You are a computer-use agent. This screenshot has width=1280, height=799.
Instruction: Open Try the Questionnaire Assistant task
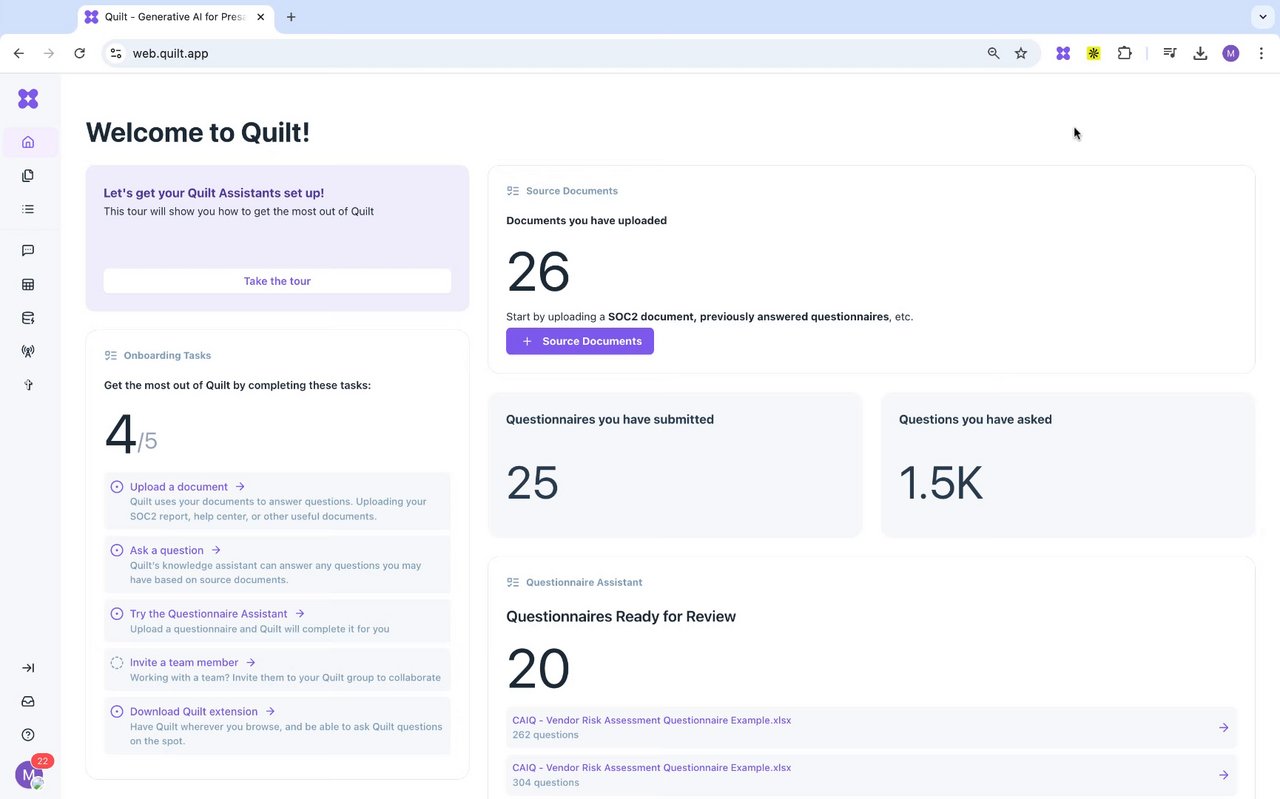click(x=278, y=621)
